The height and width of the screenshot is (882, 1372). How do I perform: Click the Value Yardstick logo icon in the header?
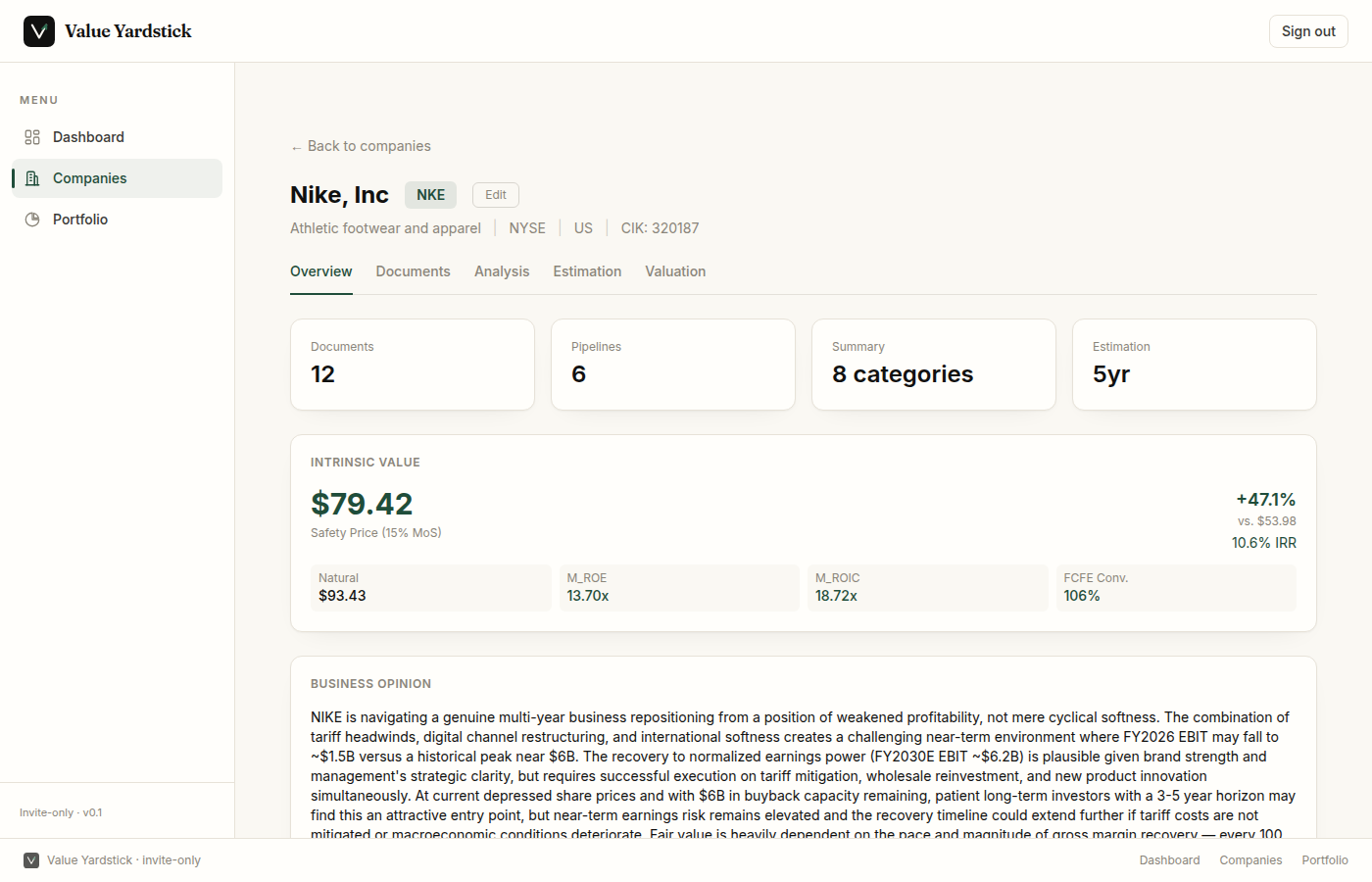coord(39,31)
